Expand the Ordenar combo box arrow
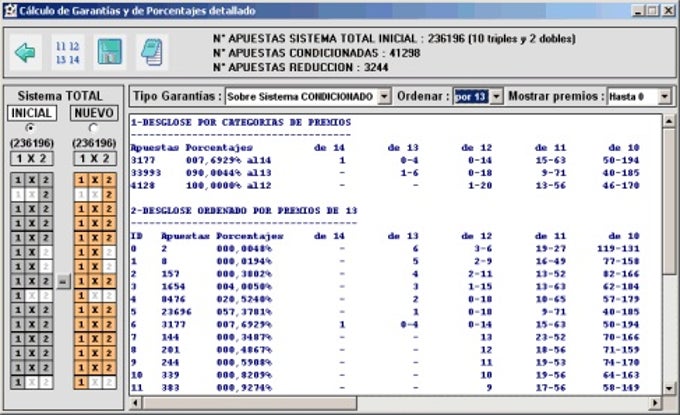This screenshot has height=415, width=680. 497,96
